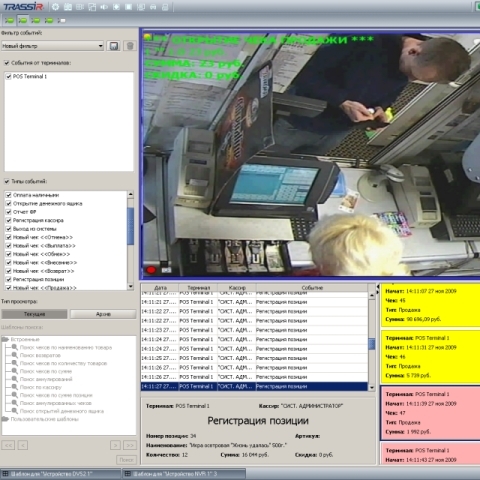This screenshot has height=480, width=480.
Task: Click search icon beside 'Поиск возвратов'
Action: (x=15, y=355)
